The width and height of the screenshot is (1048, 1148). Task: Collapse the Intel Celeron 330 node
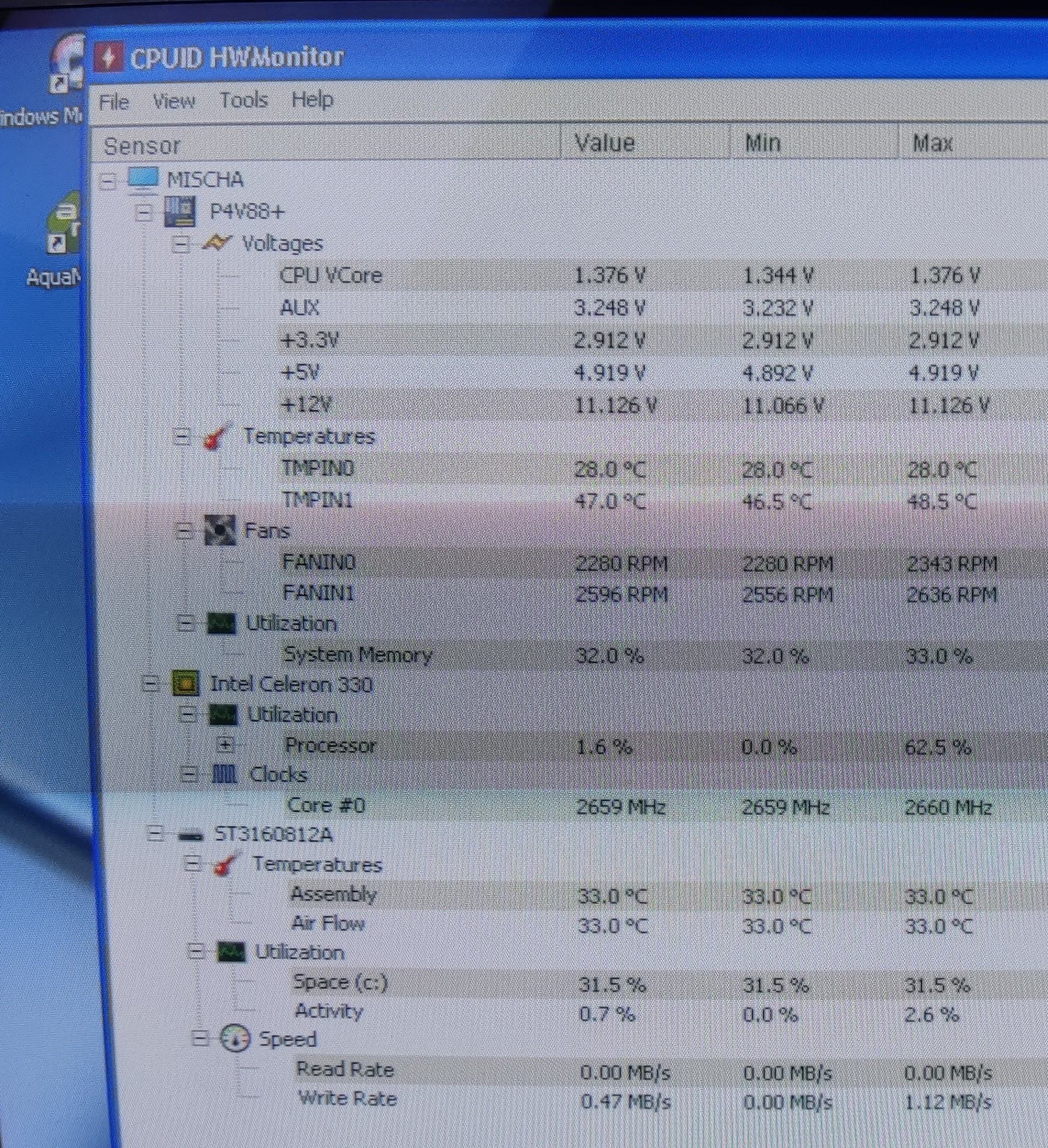tap(150, 683)
